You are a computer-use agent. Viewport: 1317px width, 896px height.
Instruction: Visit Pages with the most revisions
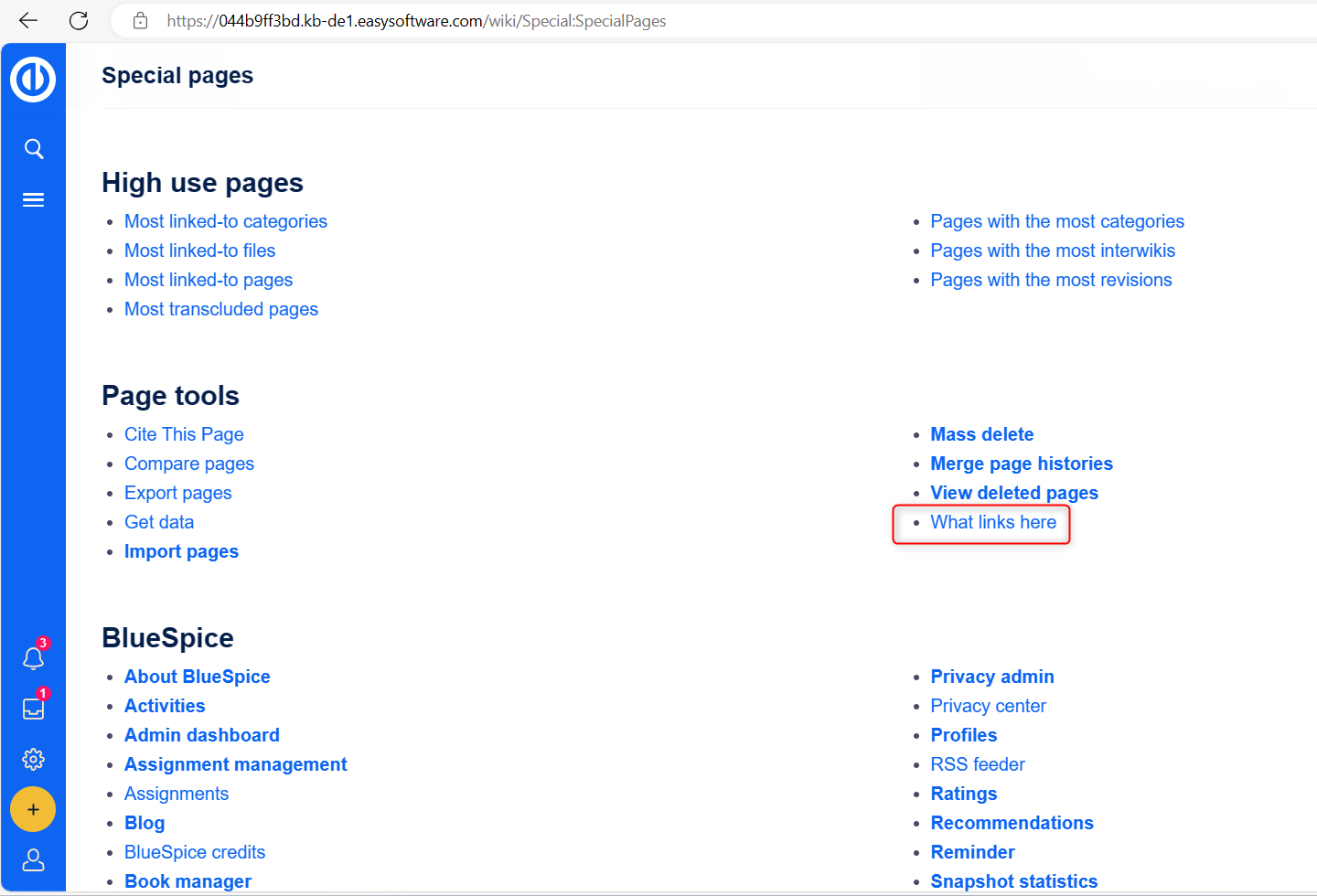point(1051,280)
